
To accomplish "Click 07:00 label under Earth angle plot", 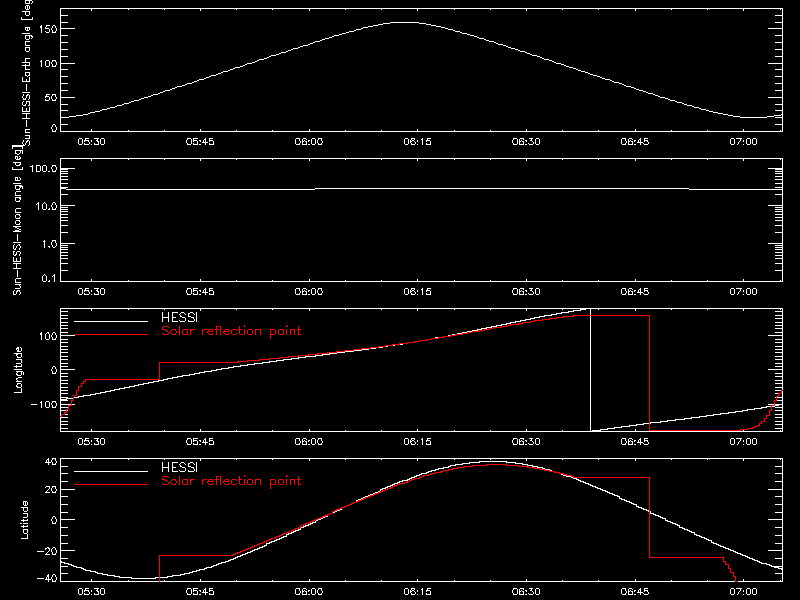I will coord(743,142).
